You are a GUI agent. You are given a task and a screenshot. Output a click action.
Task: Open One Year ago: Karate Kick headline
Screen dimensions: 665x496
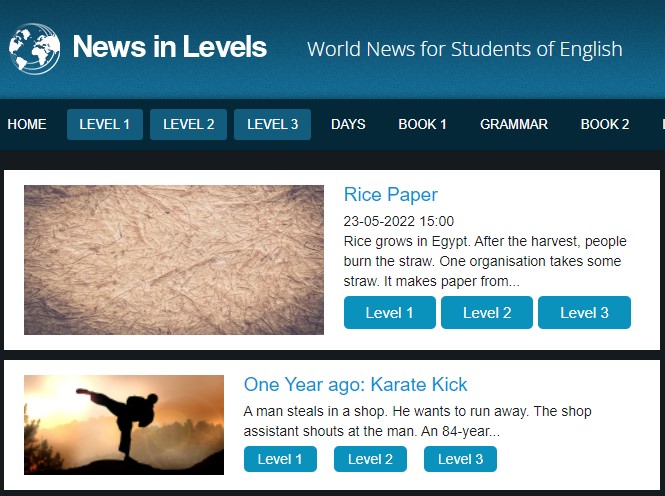[x=355, y=385]
